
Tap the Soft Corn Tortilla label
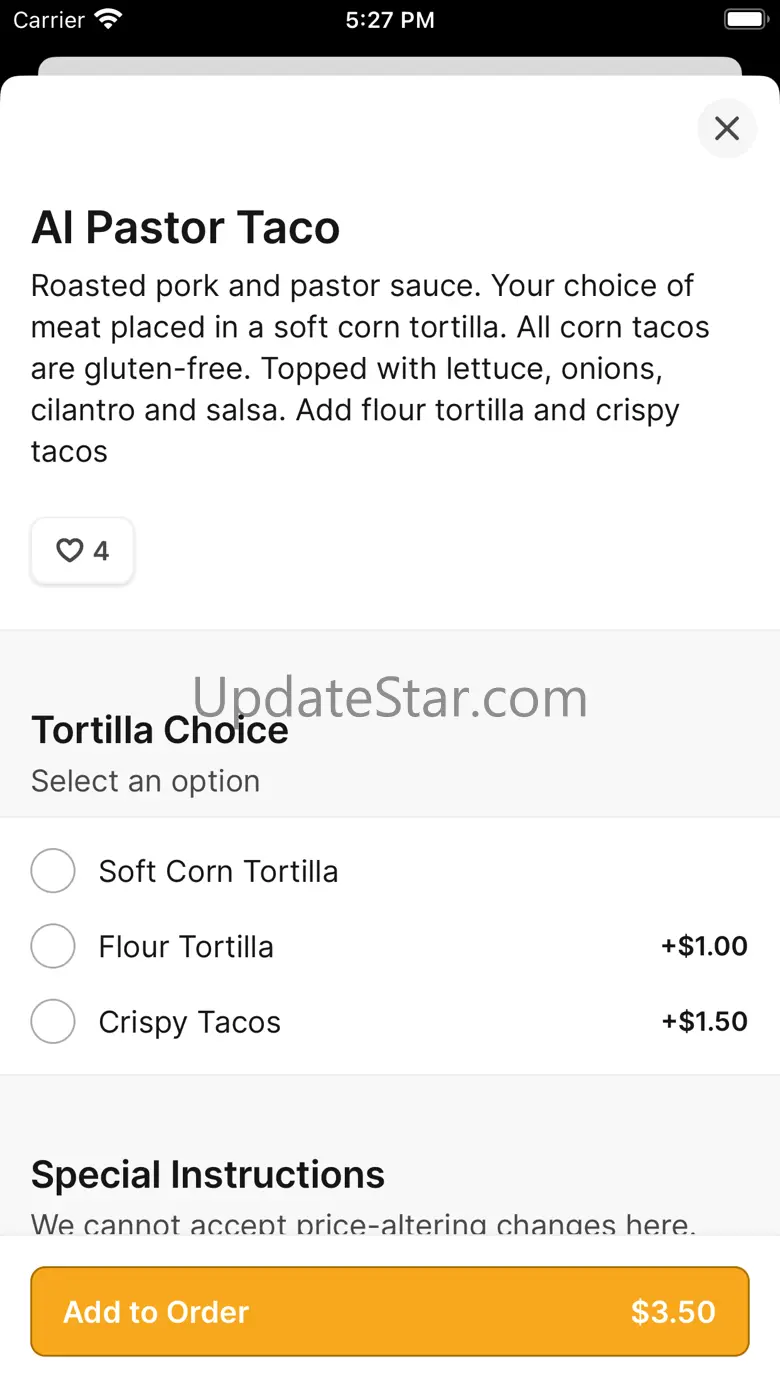[x=218, y=871]
